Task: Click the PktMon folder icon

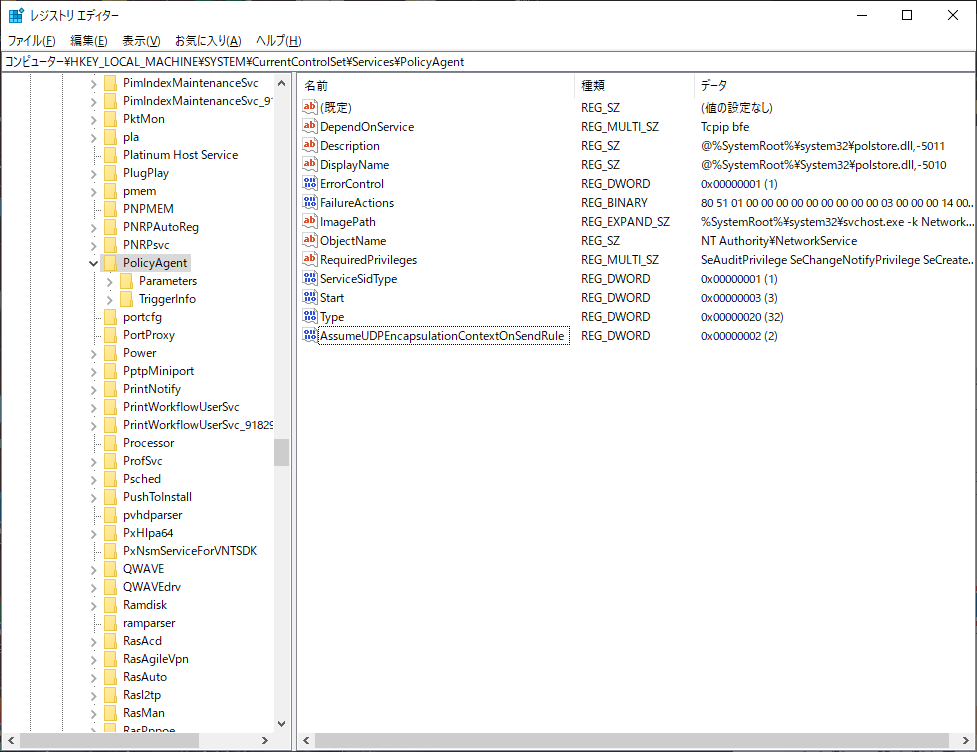Action: [x=110, y=118]
